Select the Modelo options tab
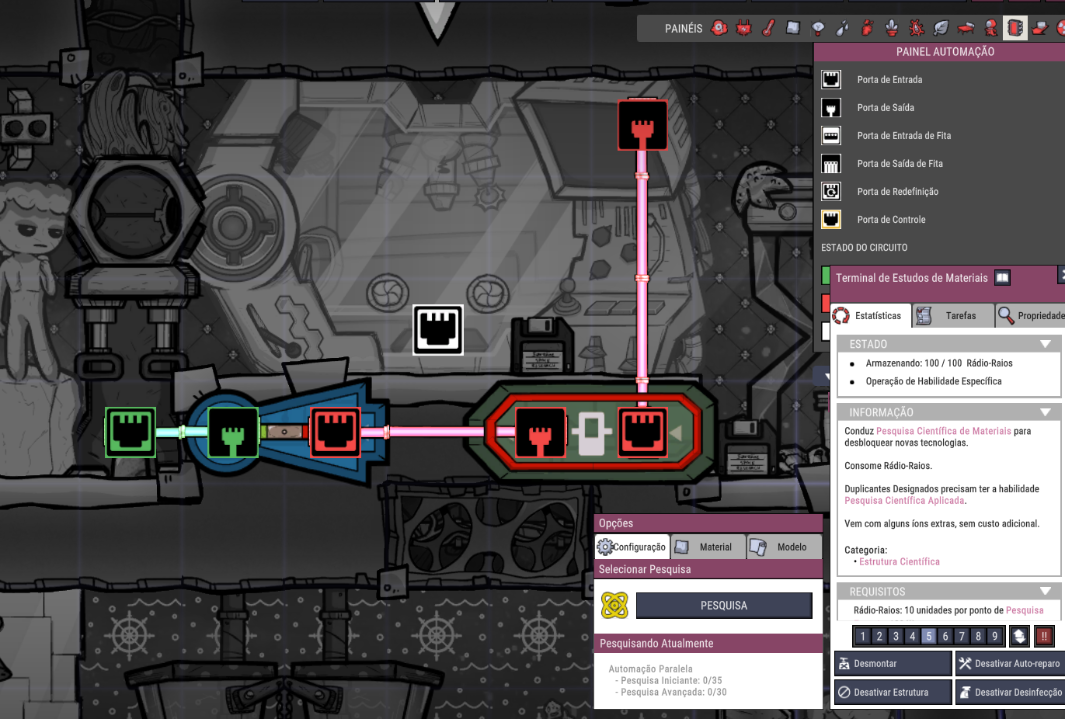 pyautogui.click(x=784, y=547)
